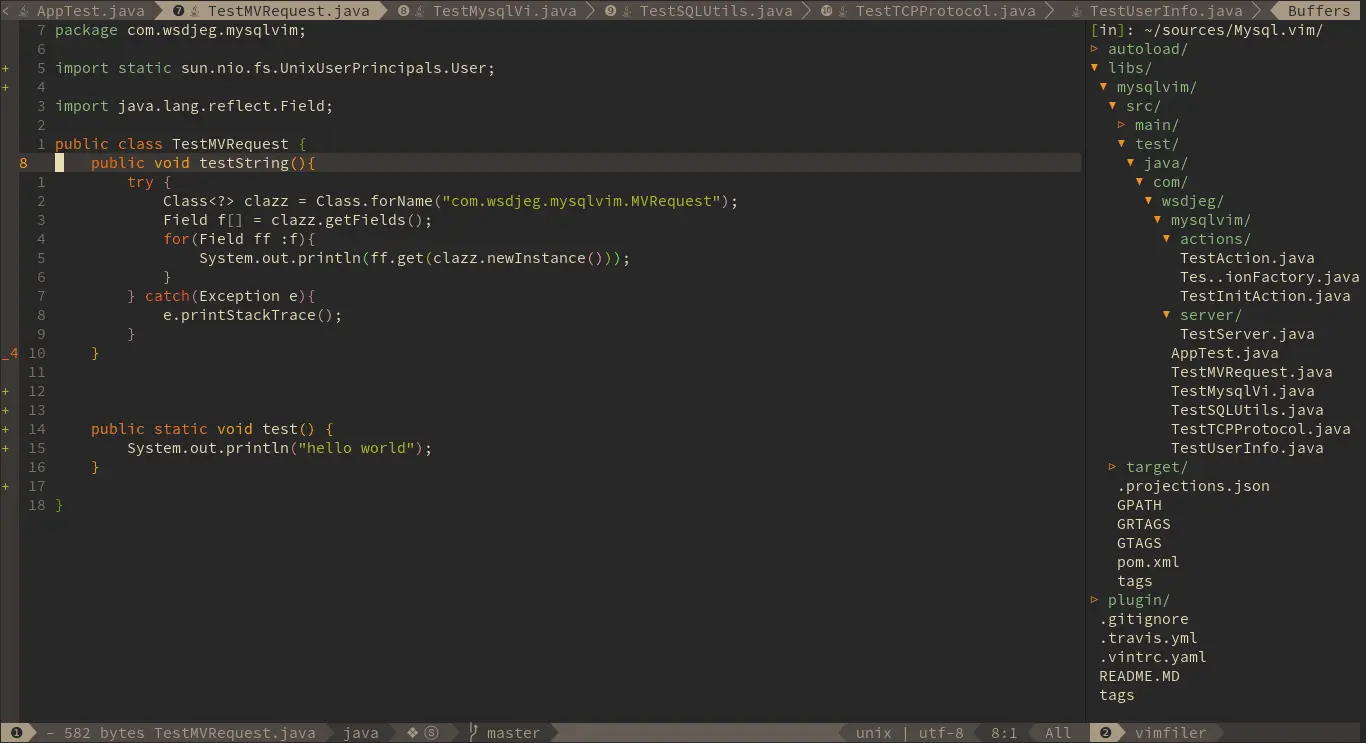Screen dimensions: 1366x743
Task: Click the 'Field f[] = clazz.getFields();' line
Action: click(298, 220)
